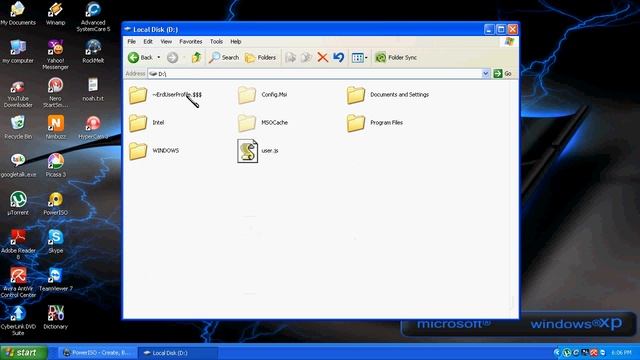This screenshot has height=360, width=640.
Task: Open the Back history dropdown arrow
Action: [x=159, y=58]
